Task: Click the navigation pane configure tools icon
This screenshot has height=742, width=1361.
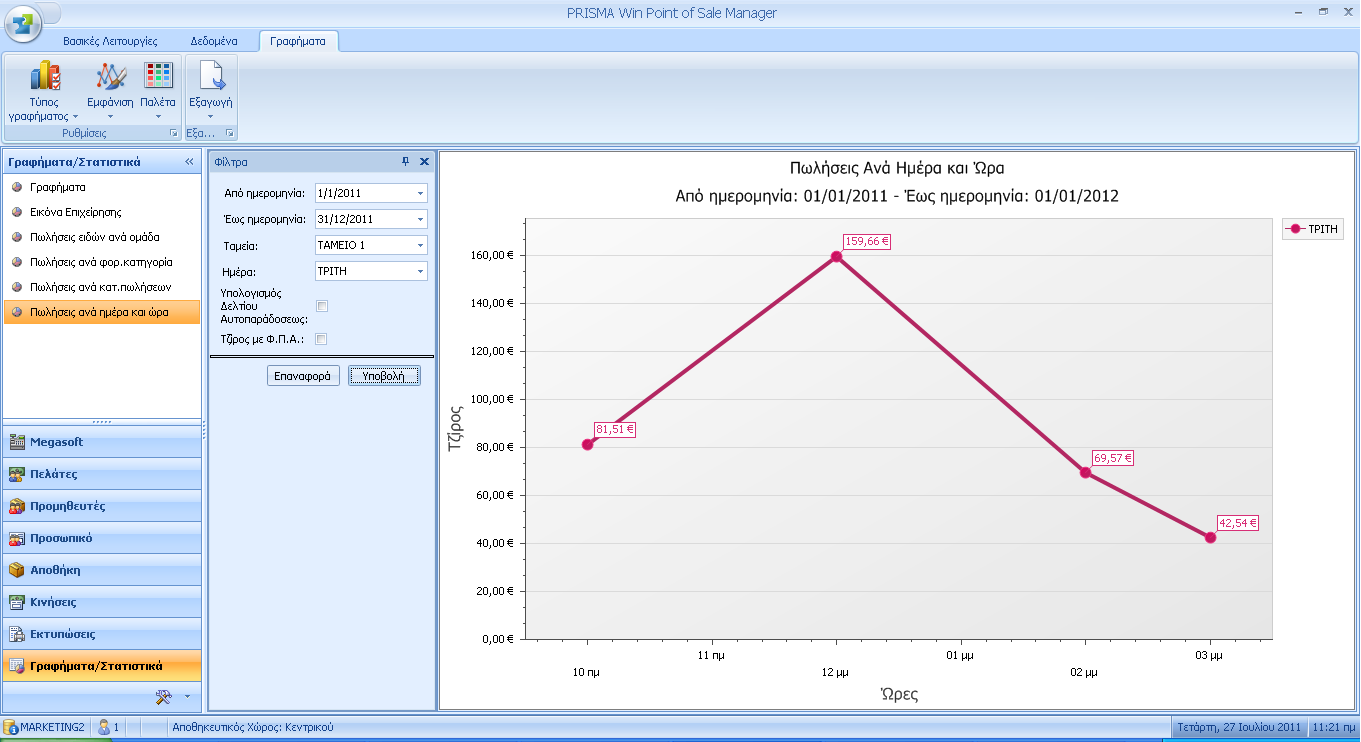Action: (165, 696)
